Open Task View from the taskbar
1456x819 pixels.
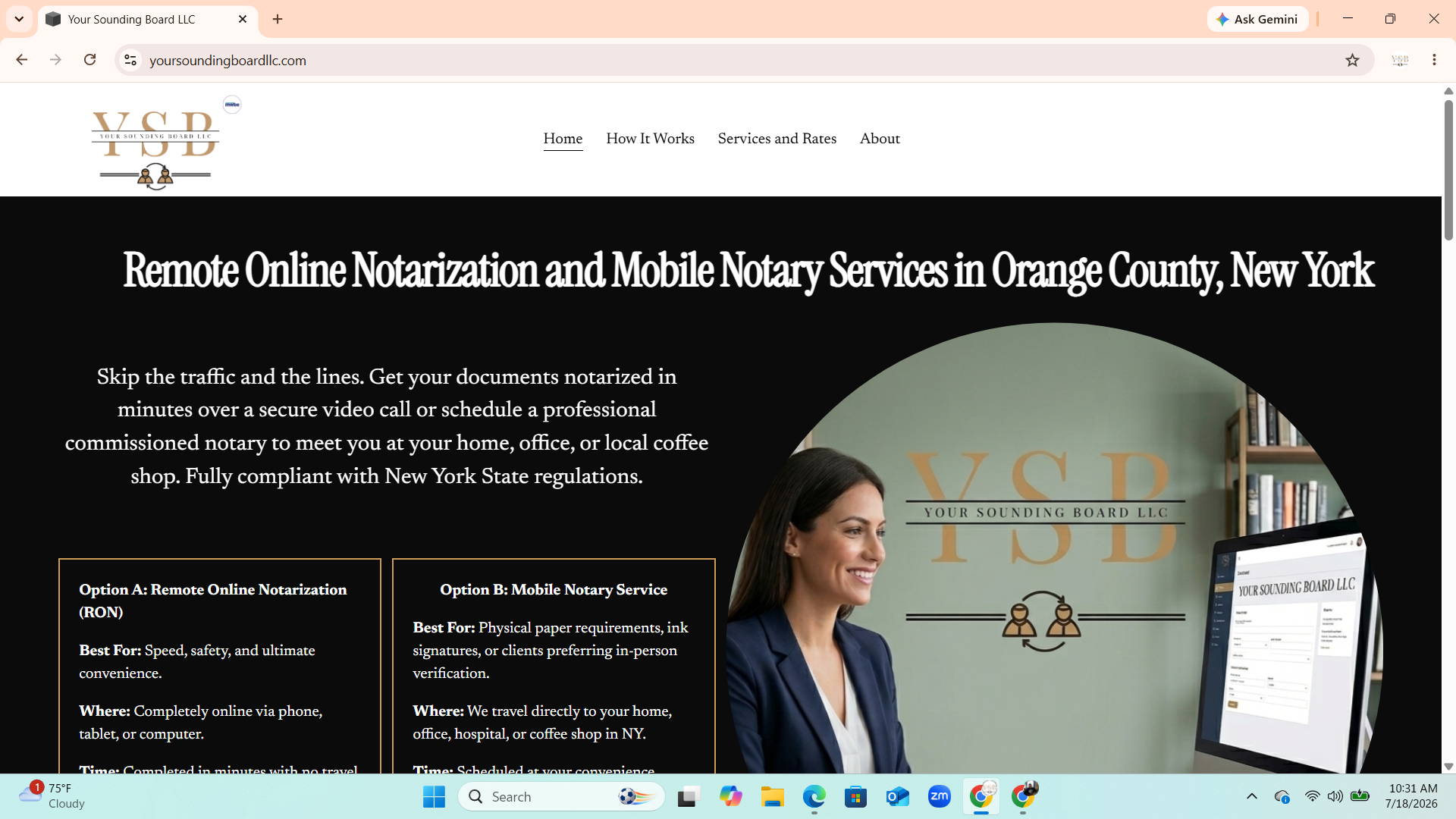click(x=688, y=797)
